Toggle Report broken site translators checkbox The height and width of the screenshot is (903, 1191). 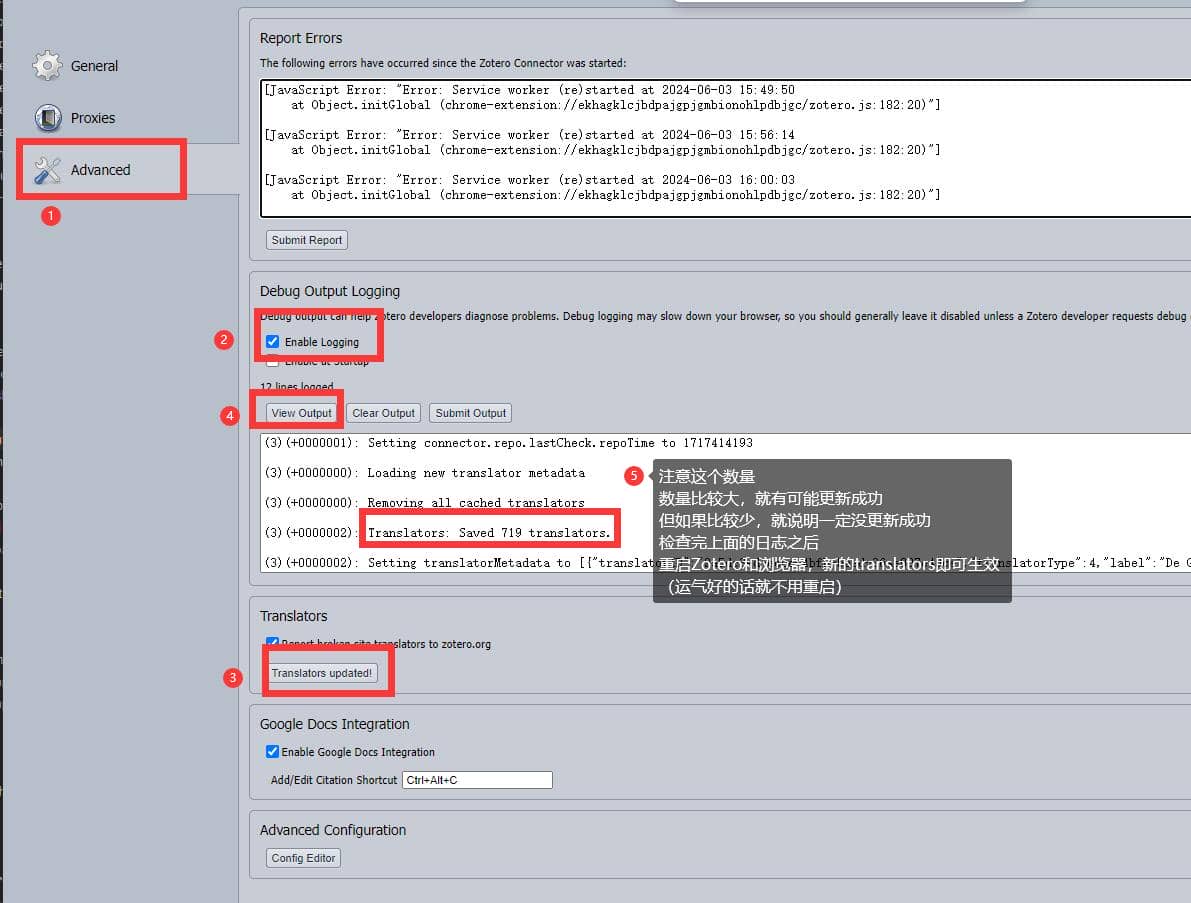pos(272,643)
